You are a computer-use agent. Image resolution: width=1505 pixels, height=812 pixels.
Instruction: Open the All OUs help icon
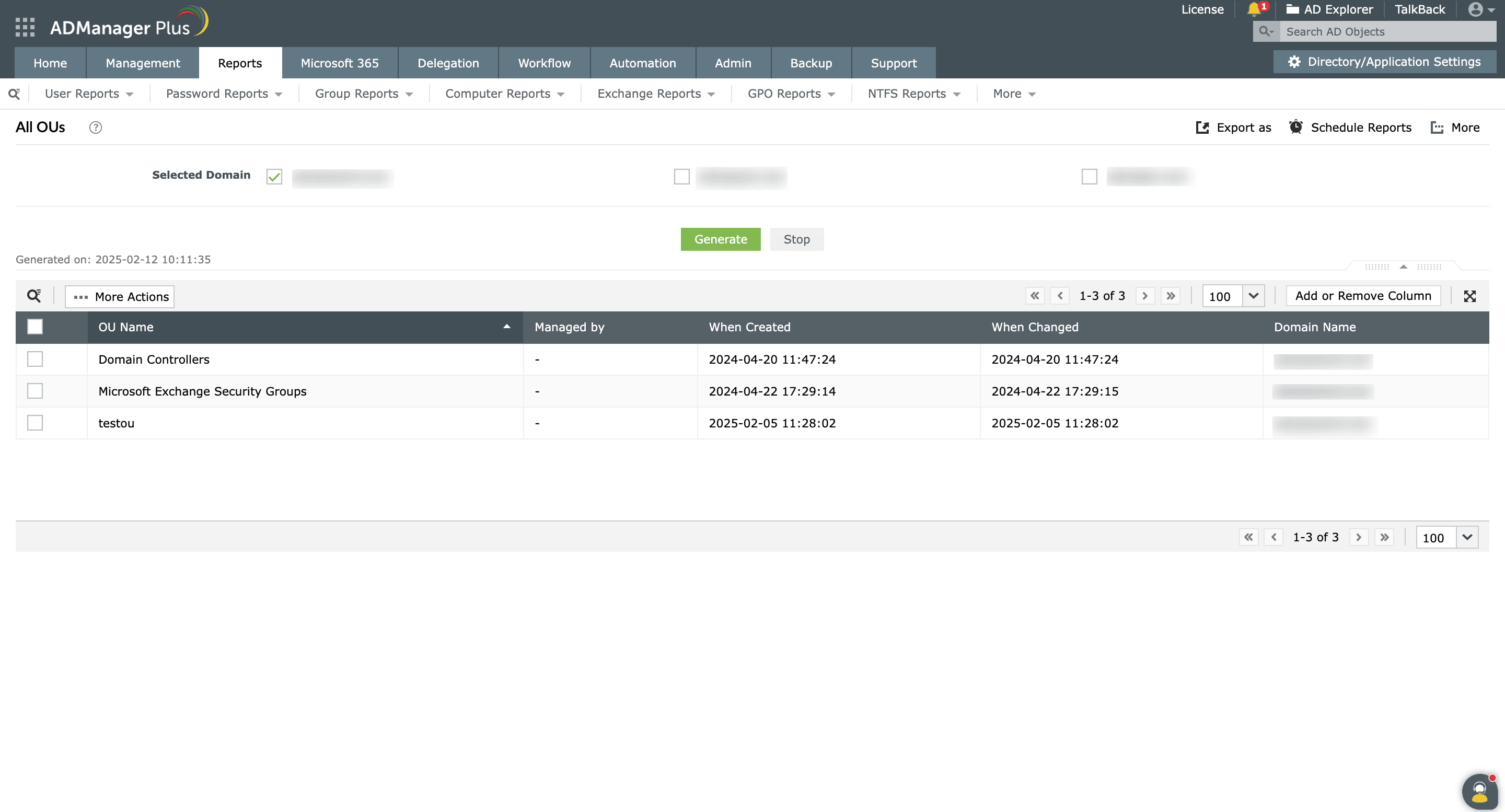tap(95, 127)
